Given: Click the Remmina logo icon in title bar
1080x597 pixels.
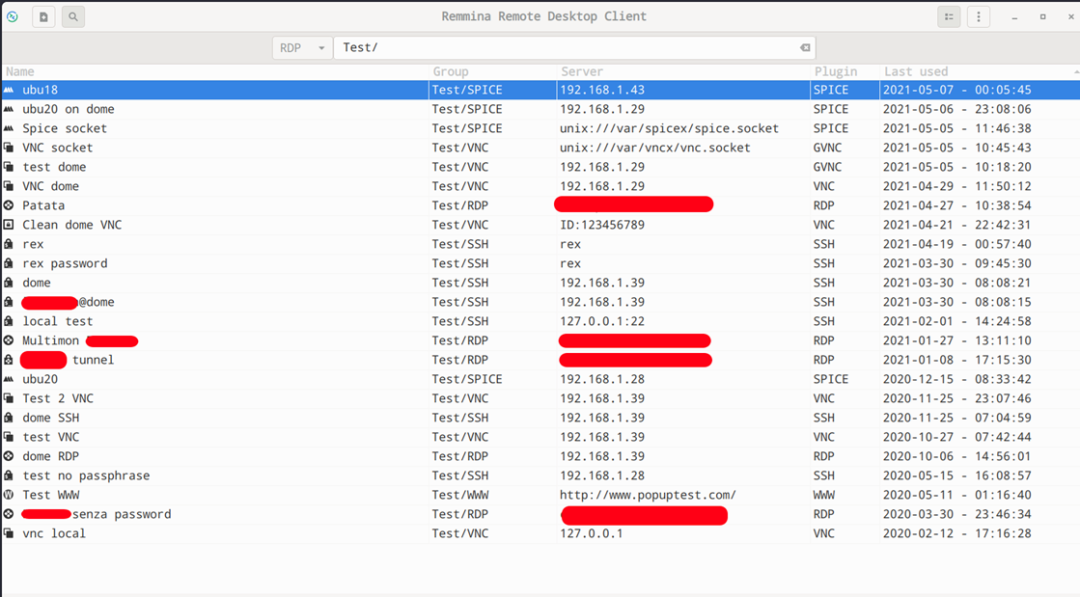Looking at the screenshot, I should coord(12,17).
